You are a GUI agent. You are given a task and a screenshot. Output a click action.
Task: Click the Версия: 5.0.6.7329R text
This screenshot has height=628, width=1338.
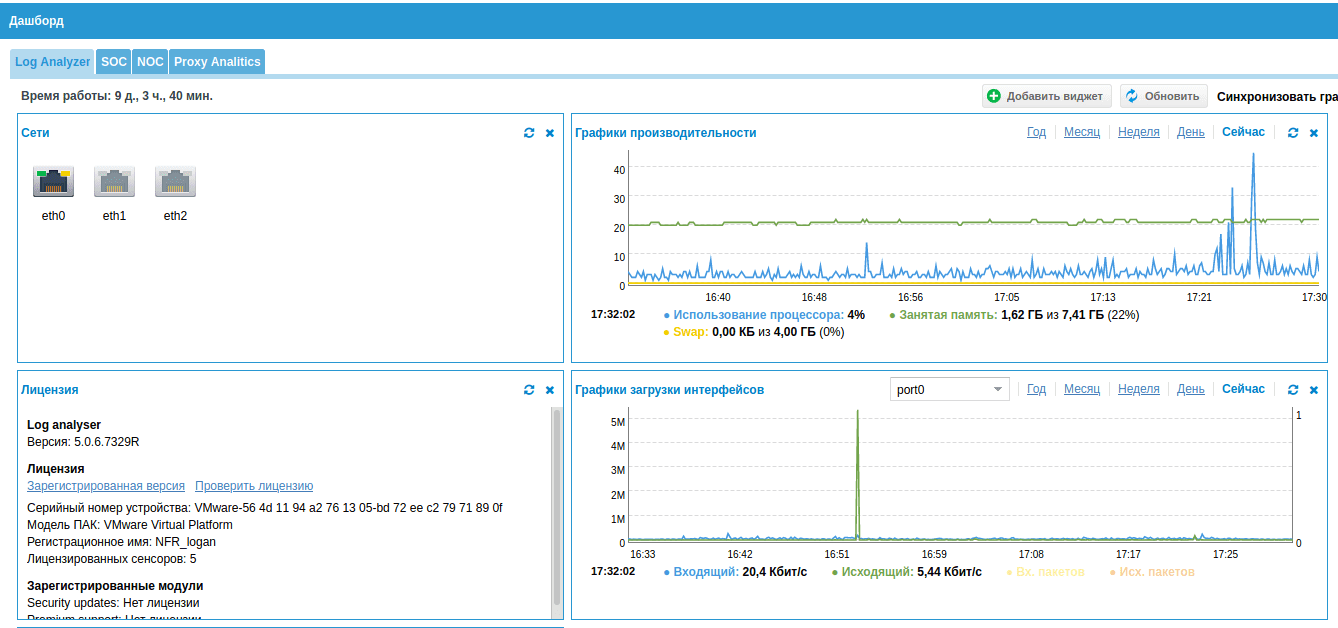(x=83, y=442)
